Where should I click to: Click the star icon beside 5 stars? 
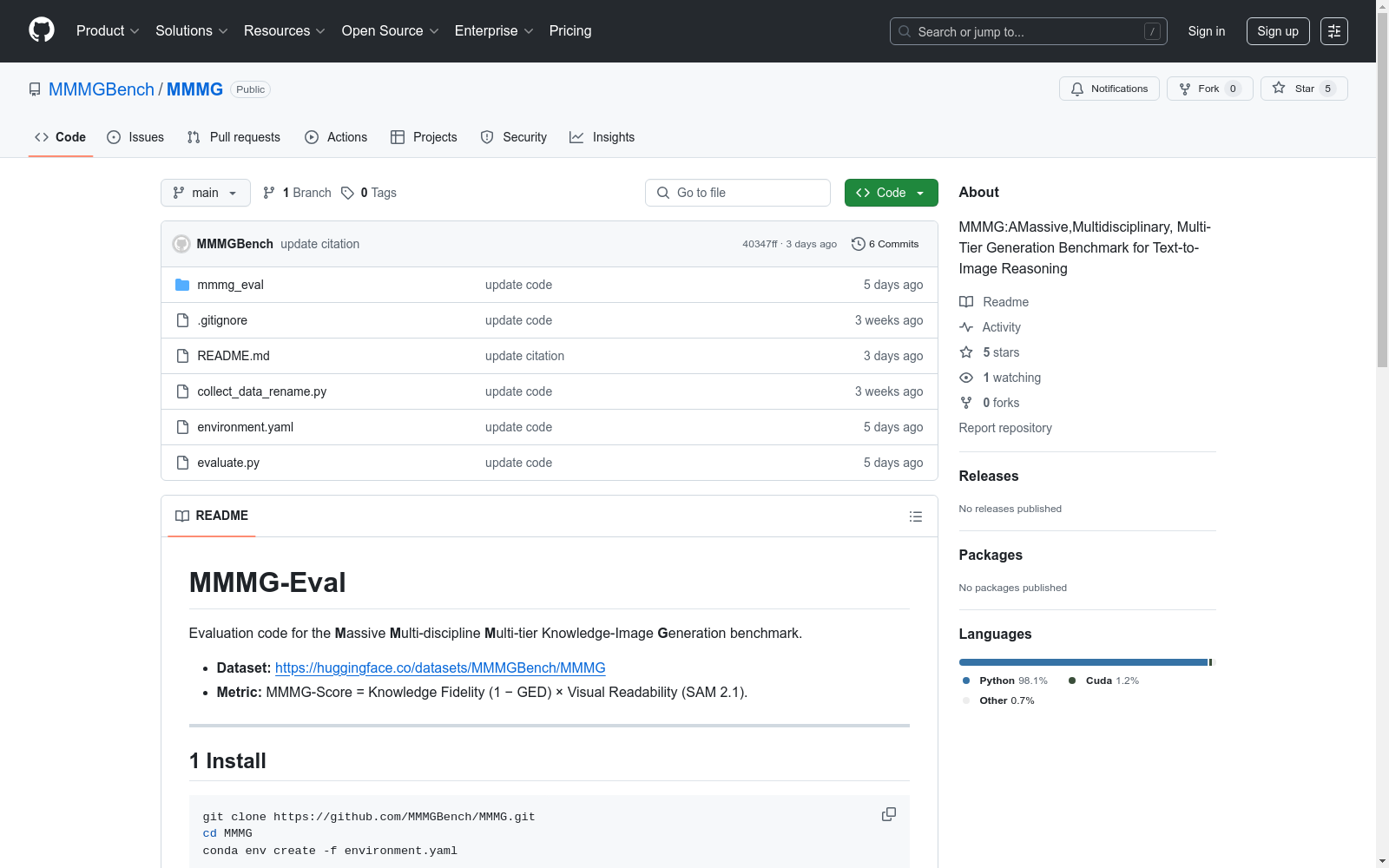966,352
